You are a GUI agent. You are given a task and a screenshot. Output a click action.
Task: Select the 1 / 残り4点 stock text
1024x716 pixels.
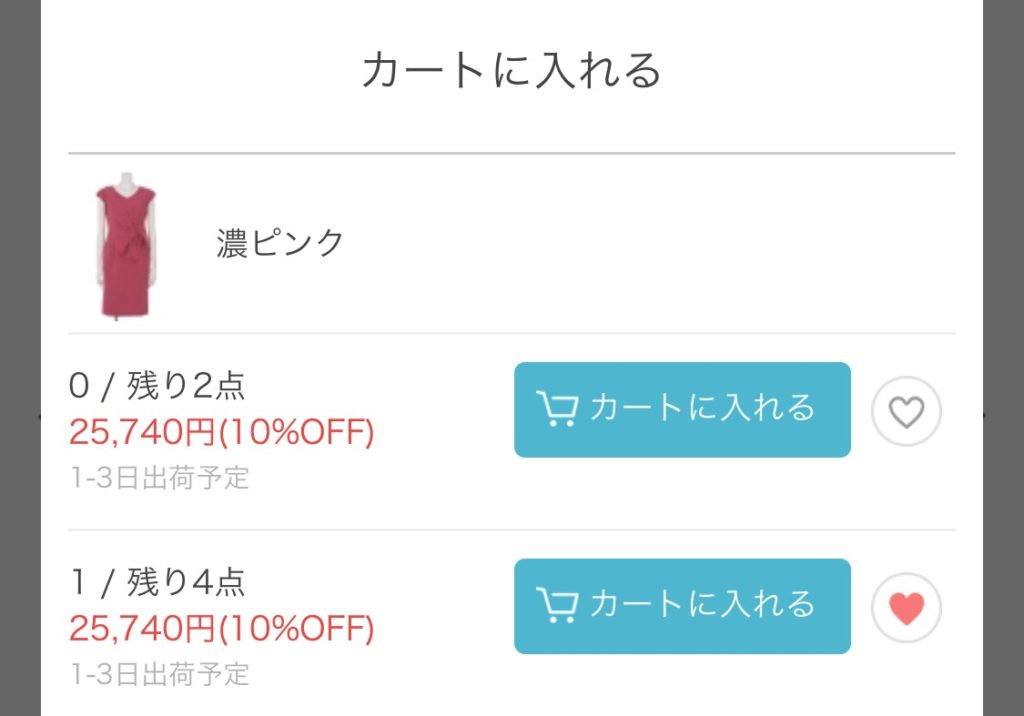tap(157, 582)
